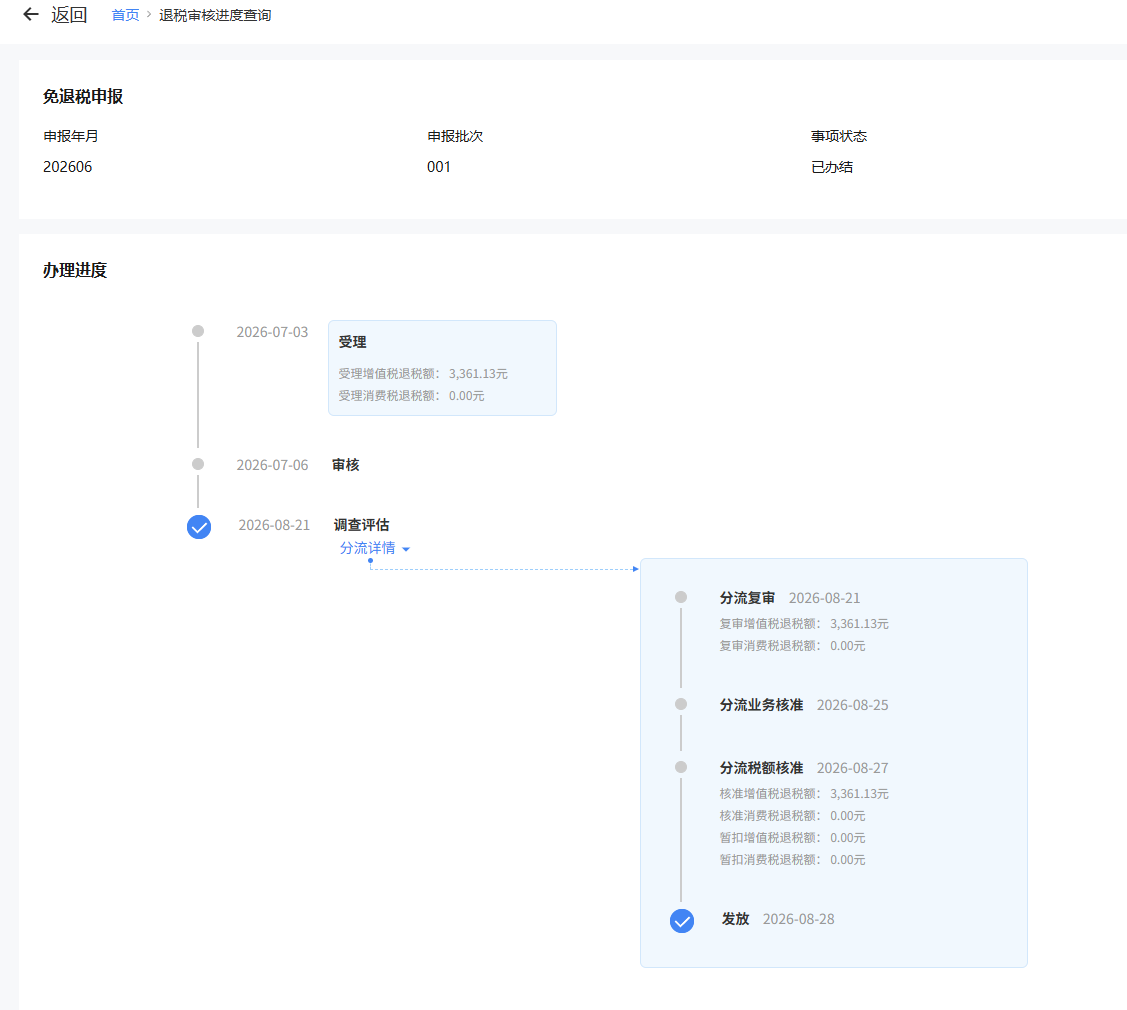Click the 复审消费税退税额 0.00元 line
Screen dimensions: 1127x1010
pyautogui.click(x=792, y=646)
